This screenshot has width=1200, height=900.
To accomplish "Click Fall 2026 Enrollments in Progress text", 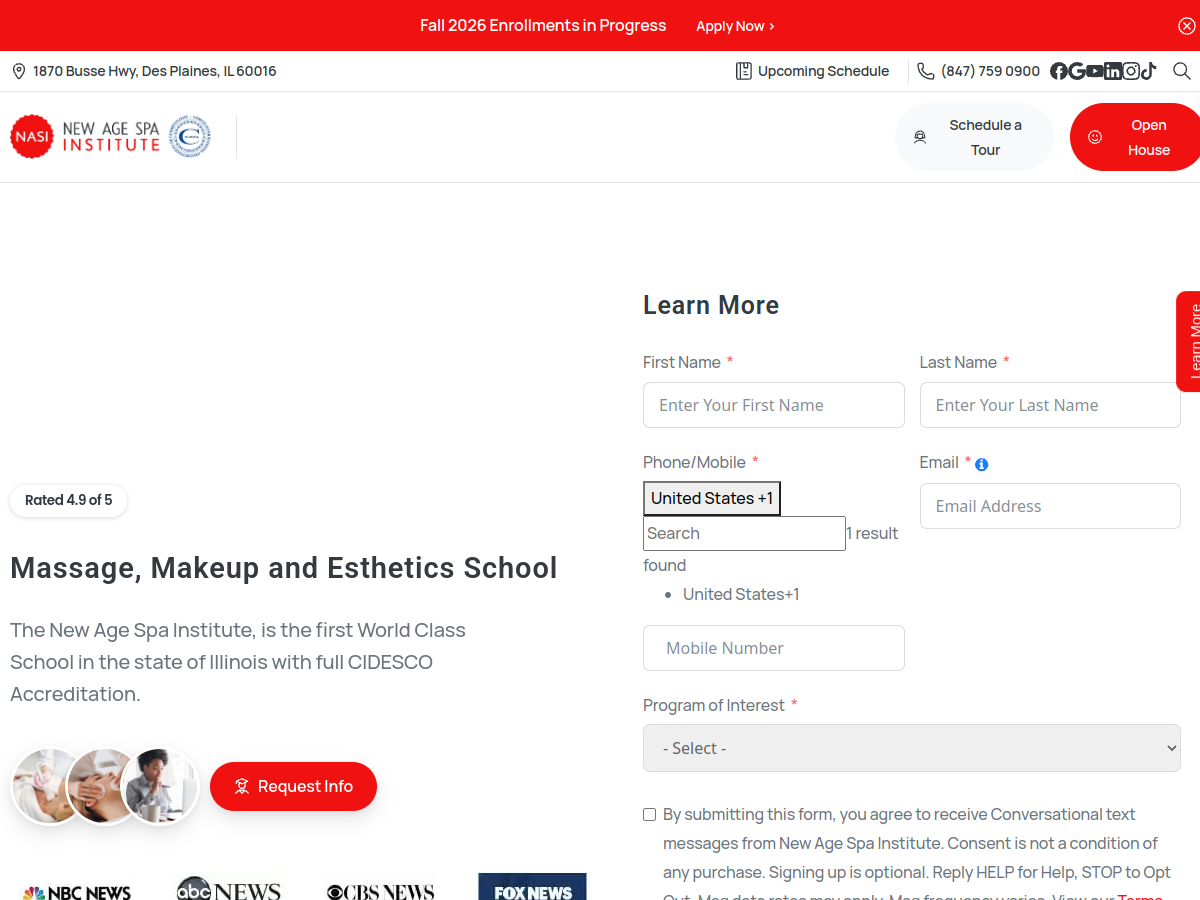I will pos(543,25).
